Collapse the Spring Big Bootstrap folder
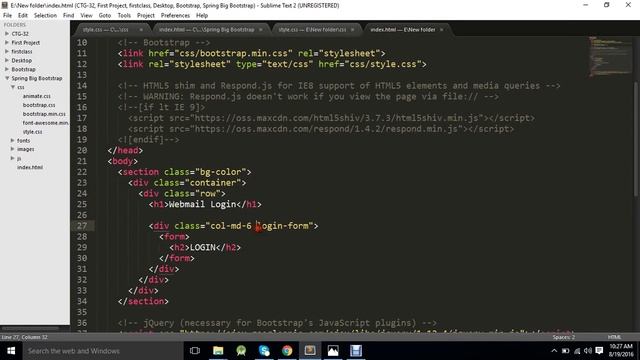640x360 pixels. click(7, 78)
